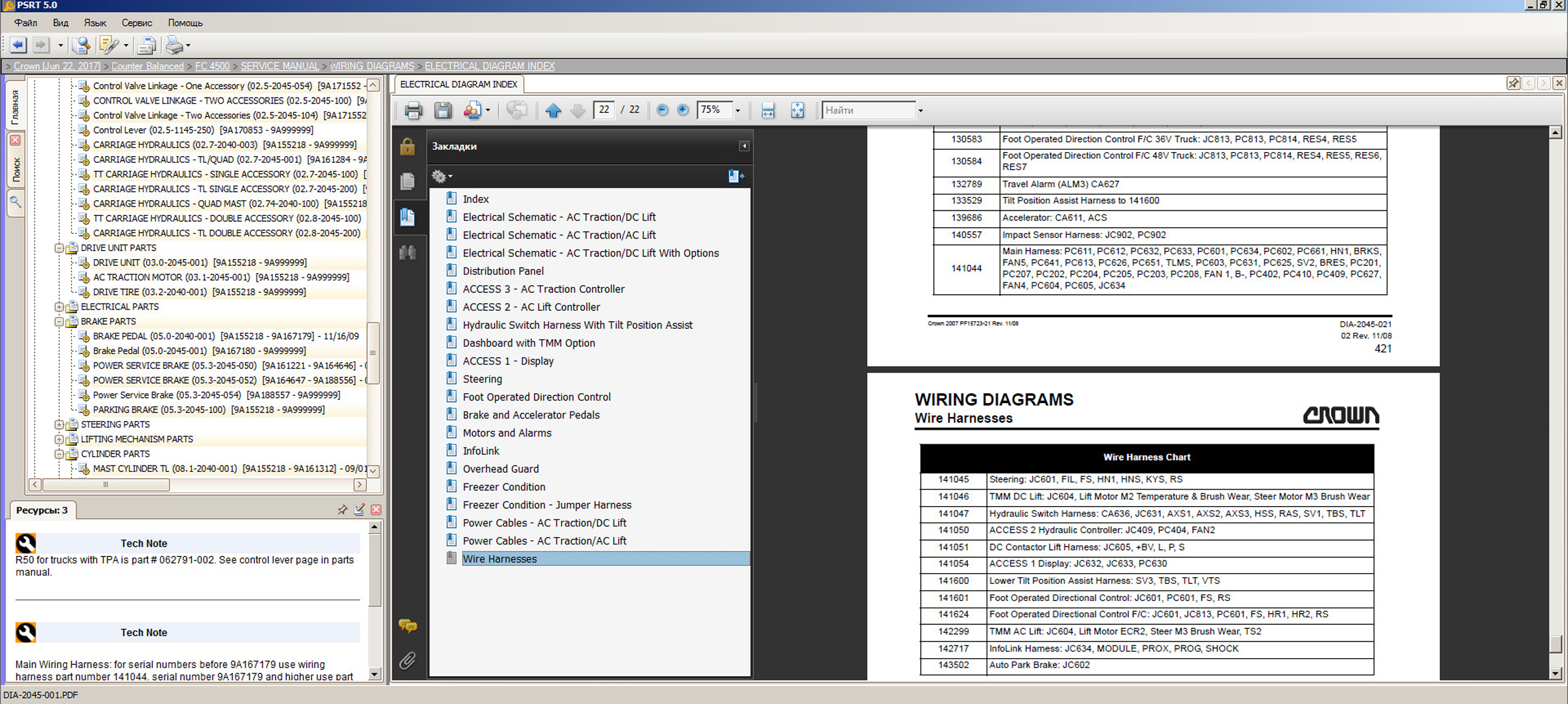1568x704 pixels.
Task: Open the Сервис menu
Action: pyautogui.click(x=137, y=23)
